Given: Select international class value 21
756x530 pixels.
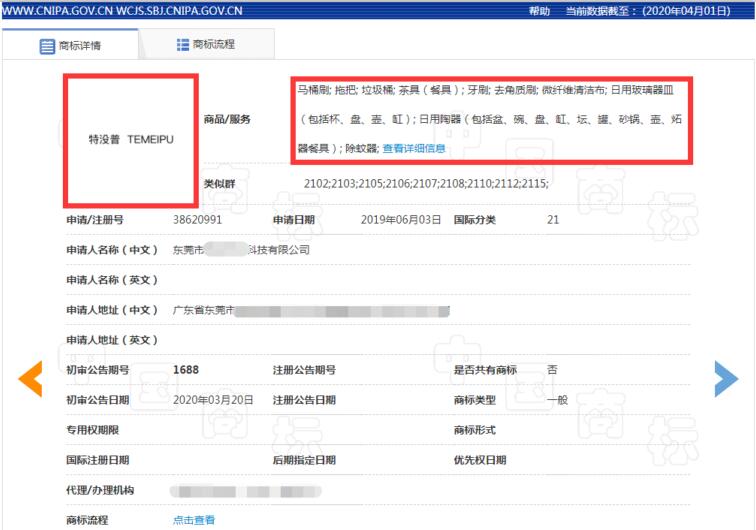Looking at the screenshot, I should tap(553, 220).
